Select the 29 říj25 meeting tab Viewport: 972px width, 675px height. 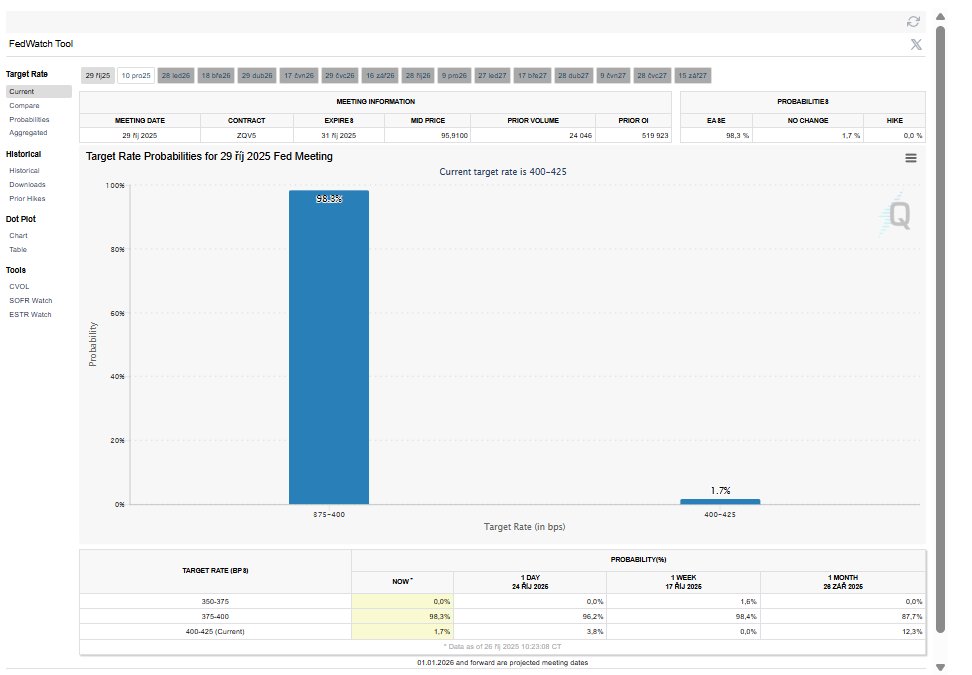pos(98,76)
